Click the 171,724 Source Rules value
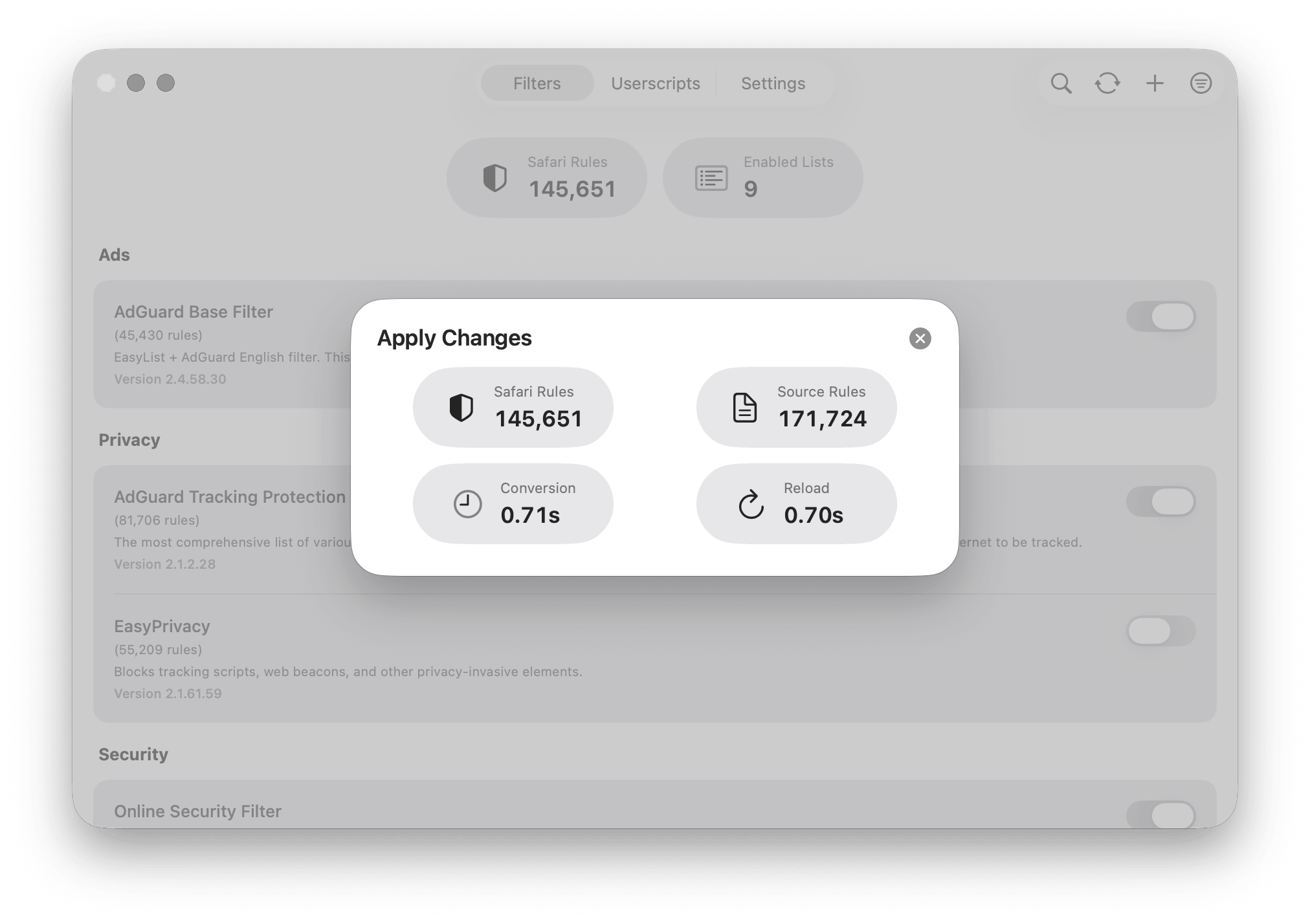The image size is (1310, 924). coord(822,419)
